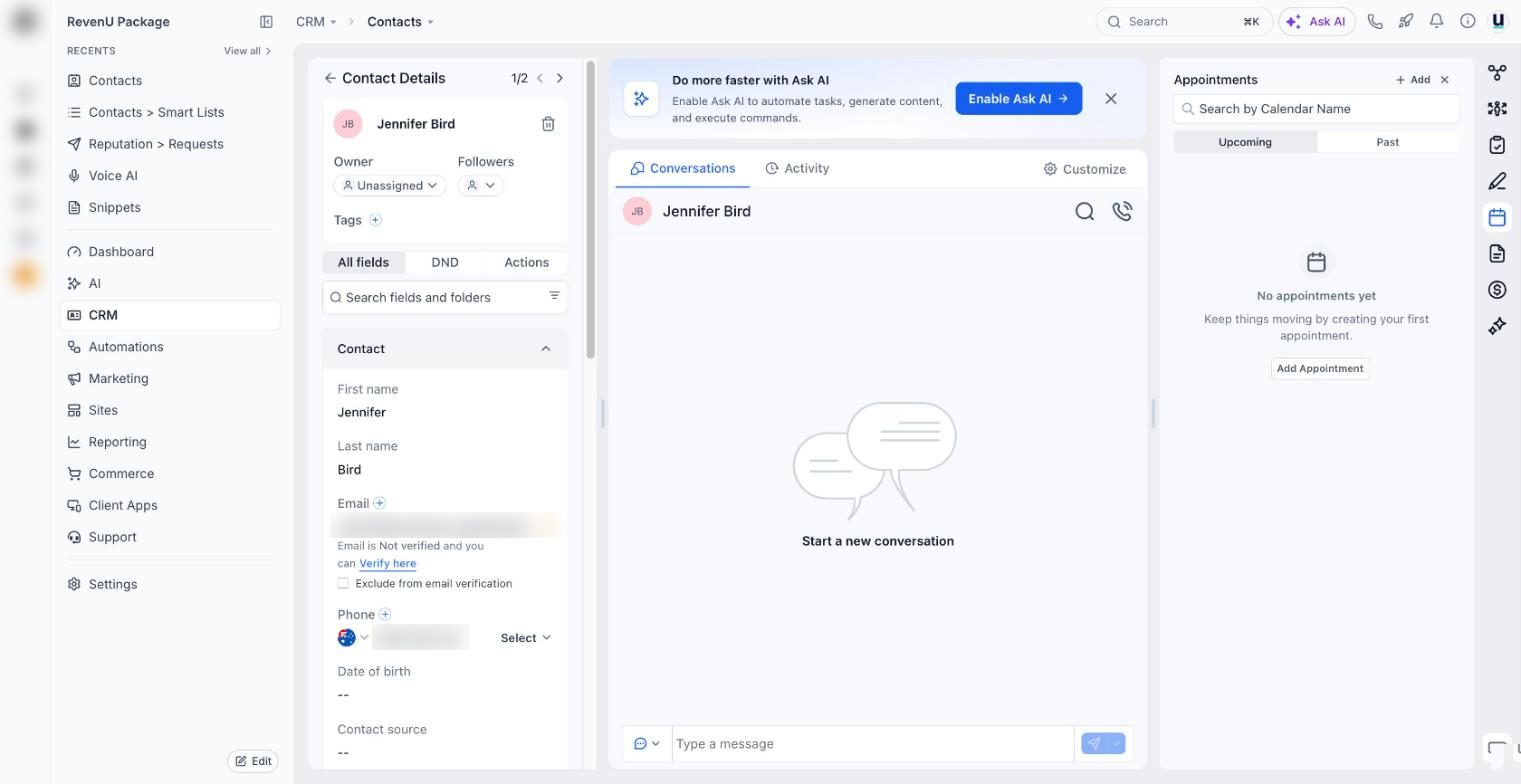Delete contact using the trash icon
Viewport: 1521px width, 784px height.
coord(548,124)
